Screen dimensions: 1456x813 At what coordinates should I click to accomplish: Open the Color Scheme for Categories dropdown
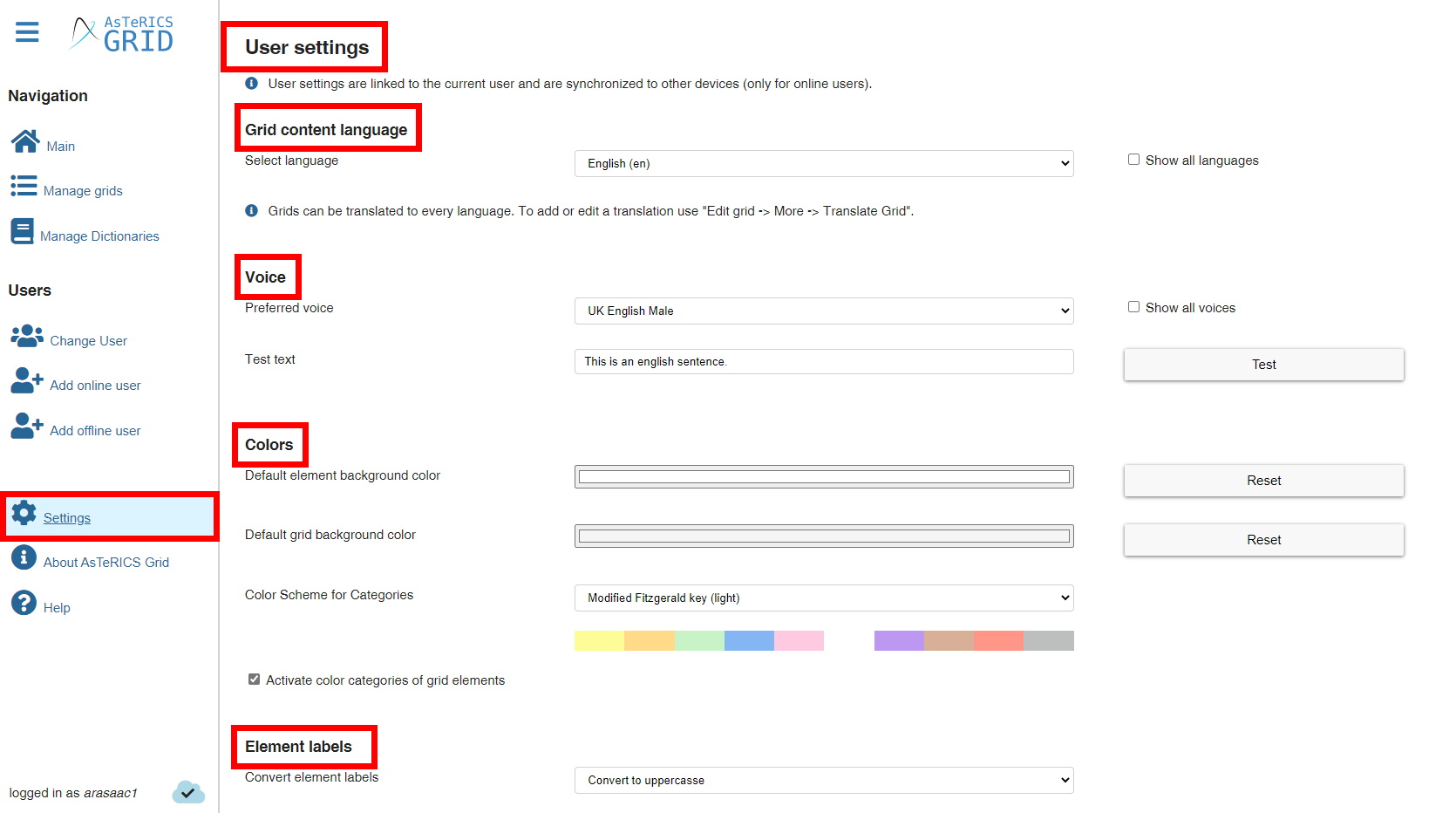coord(823,598)
